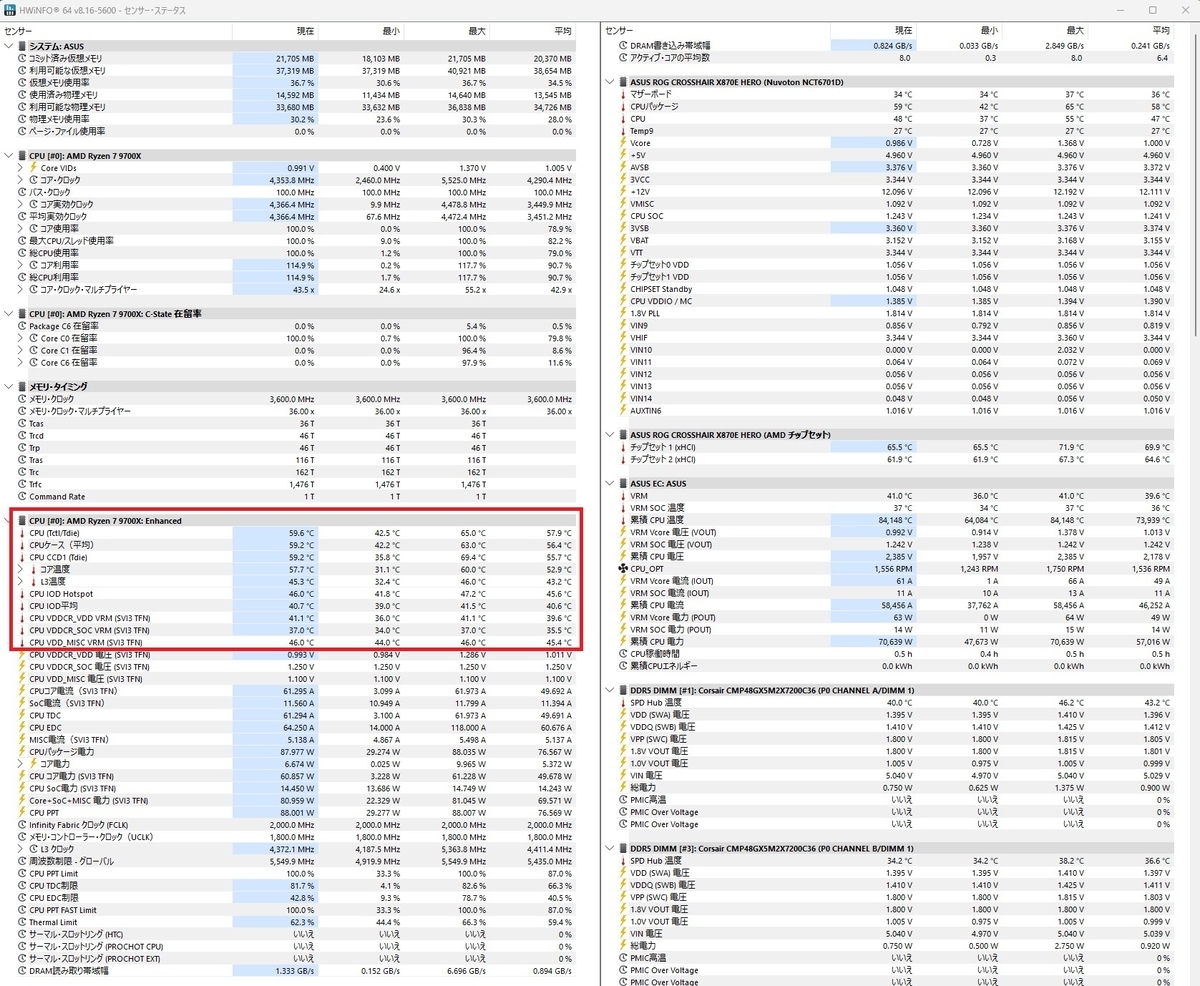Click the 1,556 RPM current value

872,569
